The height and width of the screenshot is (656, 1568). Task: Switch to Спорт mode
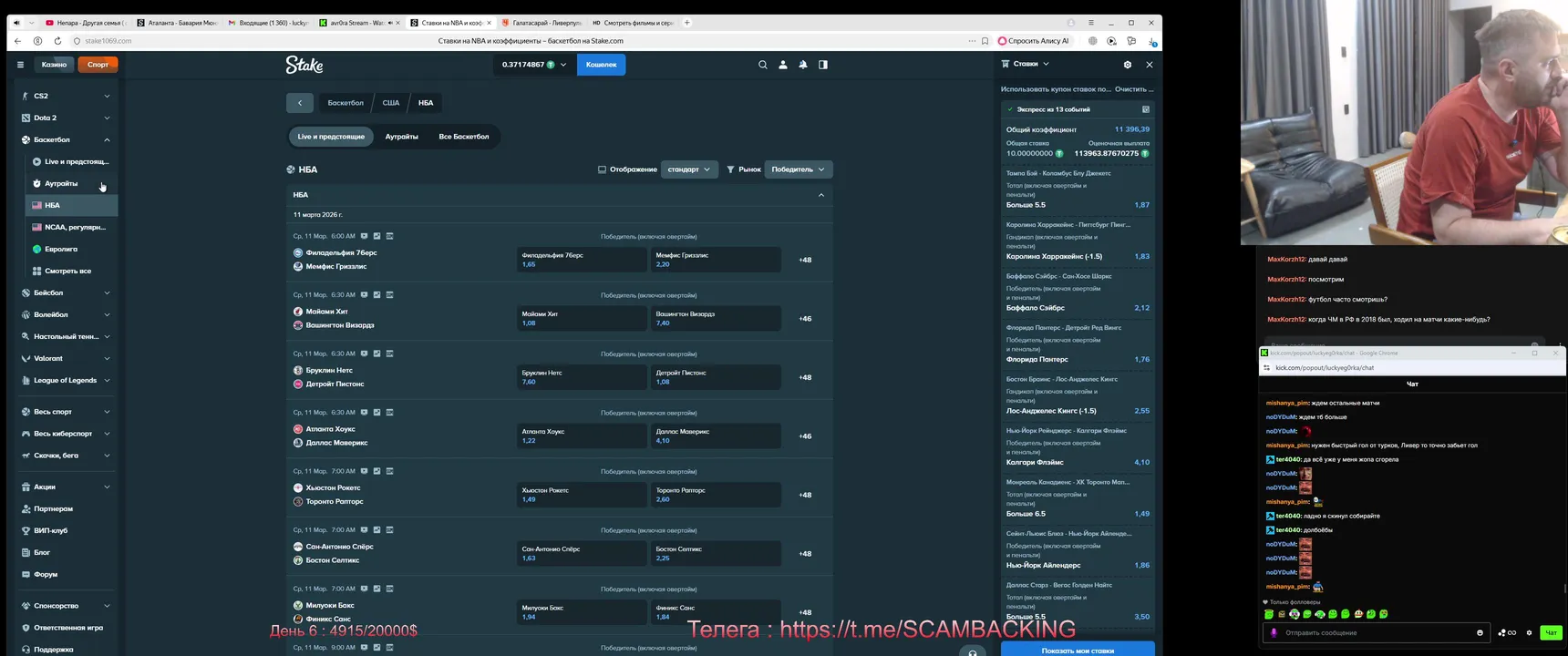click(x=98, y=65)
